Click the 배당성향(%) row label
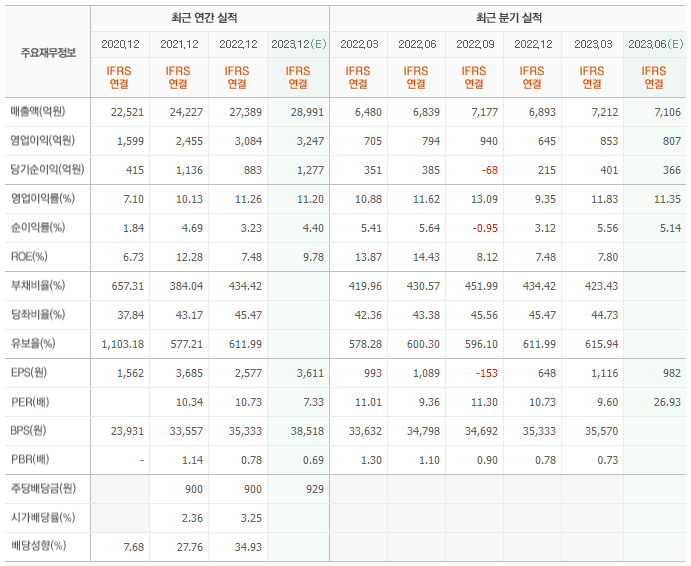The image size is (691, 566). (38, 546)
